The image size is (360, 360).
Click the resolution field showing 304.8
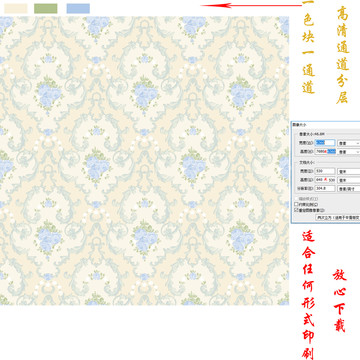(325, 188)
